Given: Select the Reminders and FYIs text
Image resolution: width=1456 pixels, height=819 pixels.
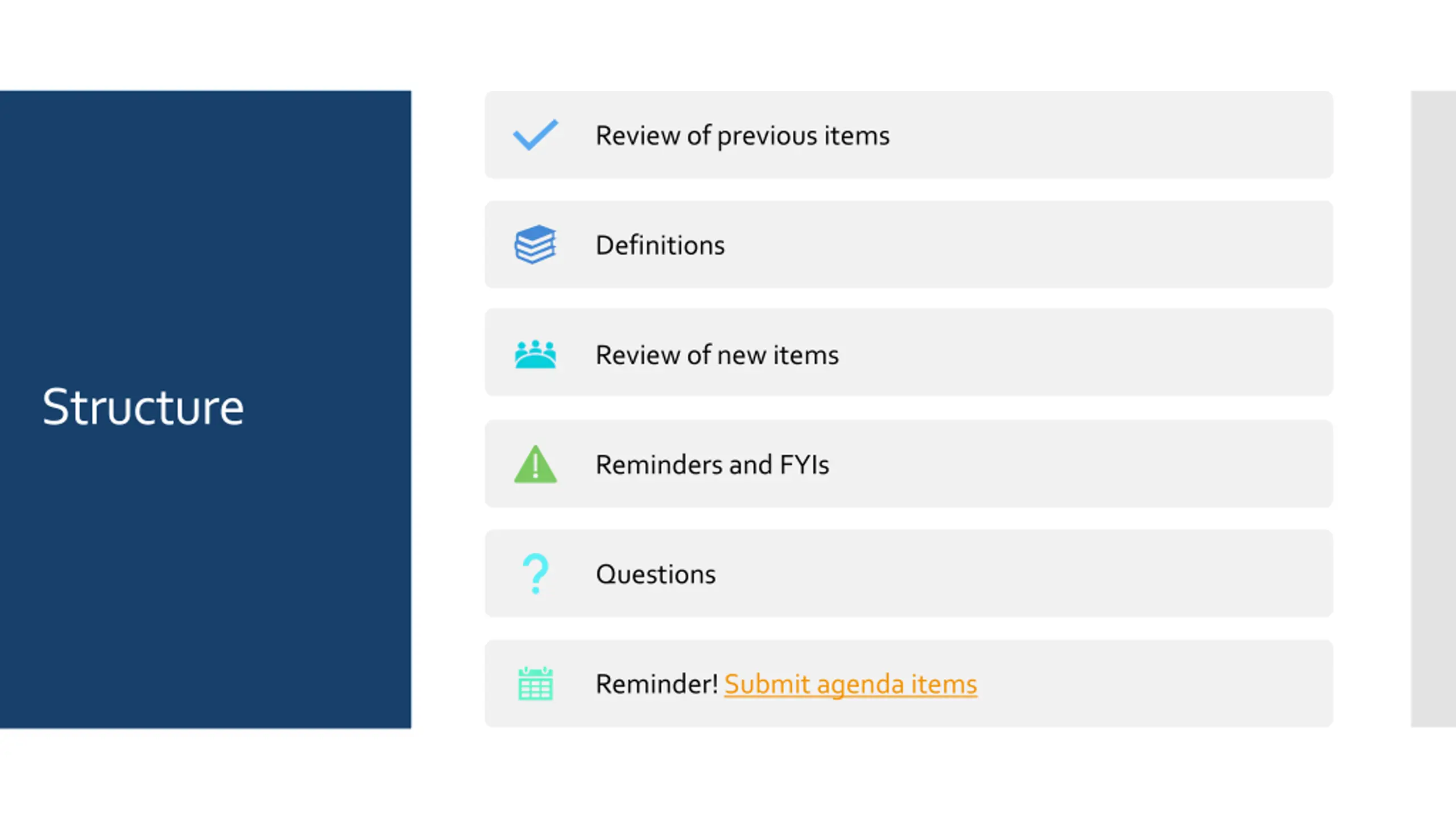Looking at the screenshot, I should (712, 465).
